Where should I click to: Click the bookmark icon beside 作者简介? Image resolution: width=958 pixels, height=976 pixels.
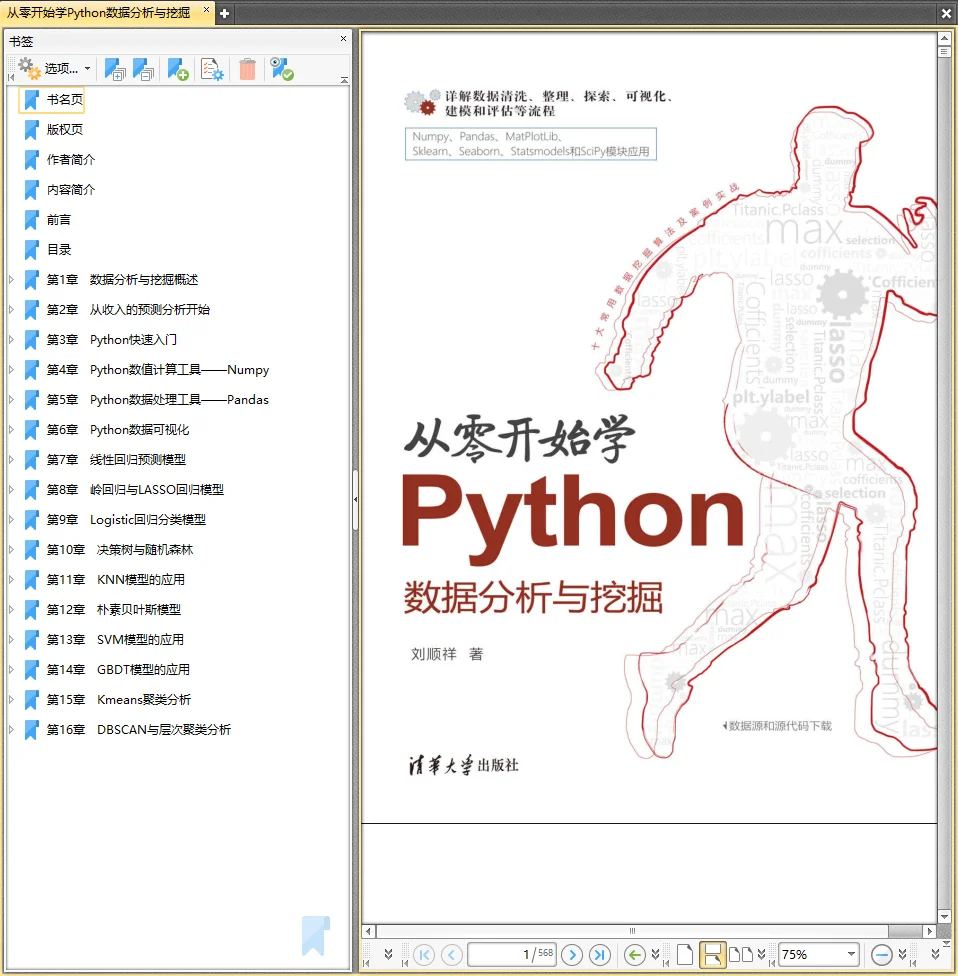[31, 159]
